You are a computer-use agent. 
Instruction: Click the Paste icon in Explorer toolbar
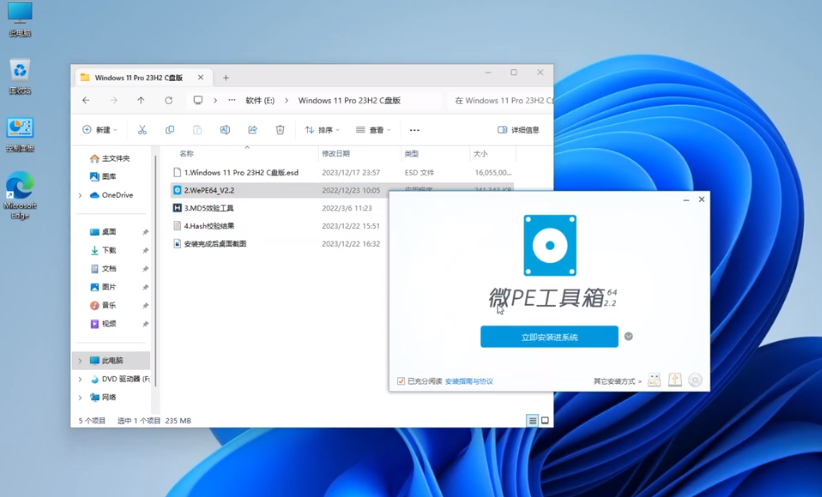(197, 130)
